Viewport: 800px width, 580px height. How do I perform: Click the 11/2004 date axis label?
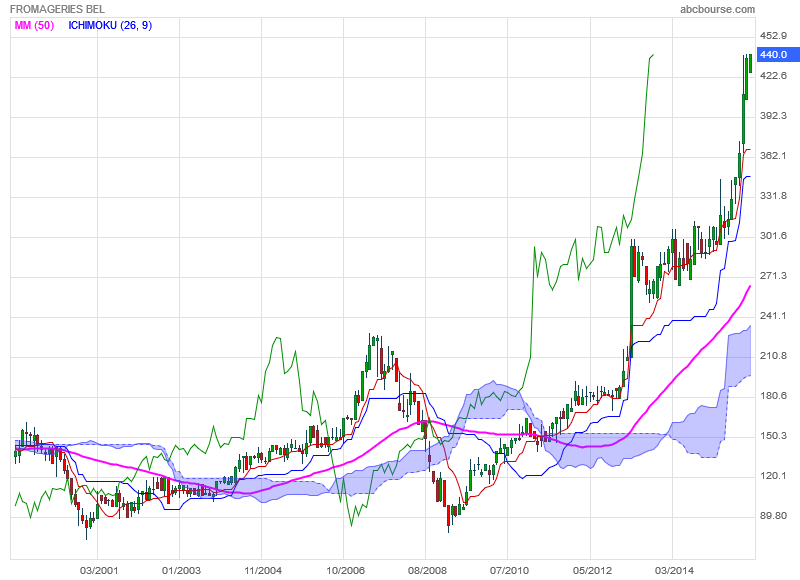click(263, 570)
